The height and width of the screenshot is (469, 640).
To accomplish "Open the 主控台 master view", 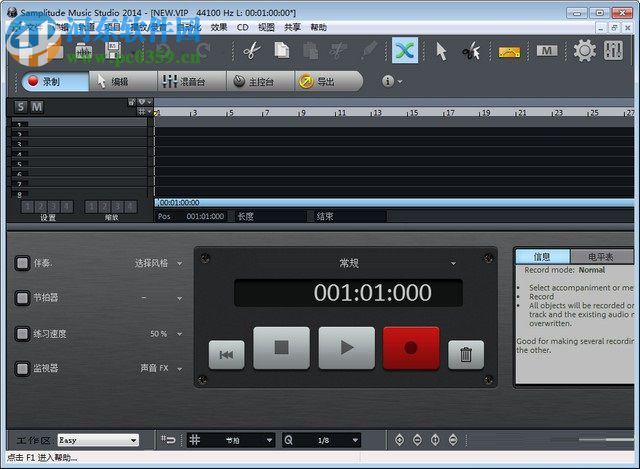I will click(x=260, y=81).
